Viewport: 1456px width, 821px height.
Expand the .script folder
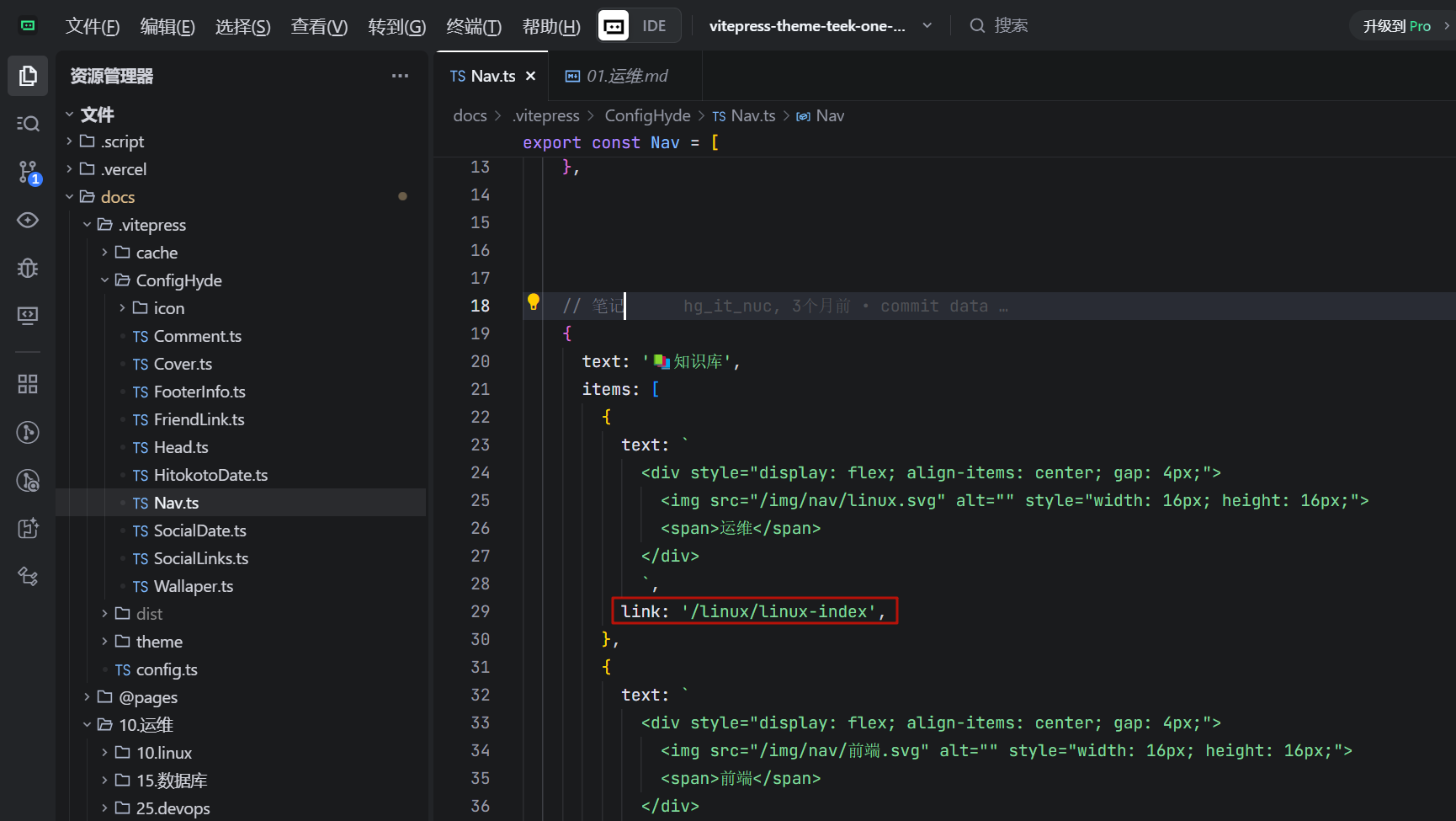(123, 141)
